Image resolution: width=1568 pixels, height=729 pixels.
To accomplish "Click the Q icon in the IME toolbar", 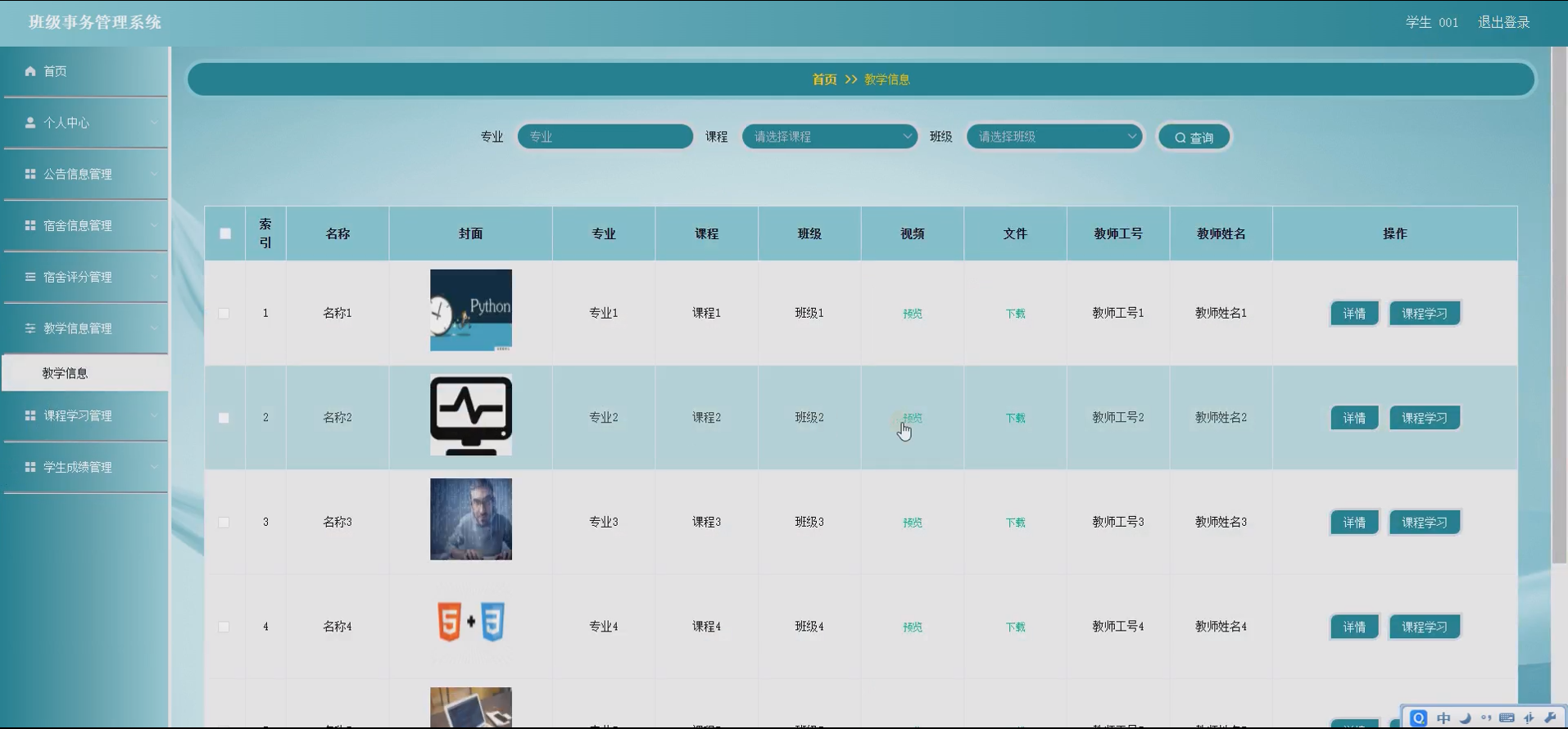I will [1419, 718].
